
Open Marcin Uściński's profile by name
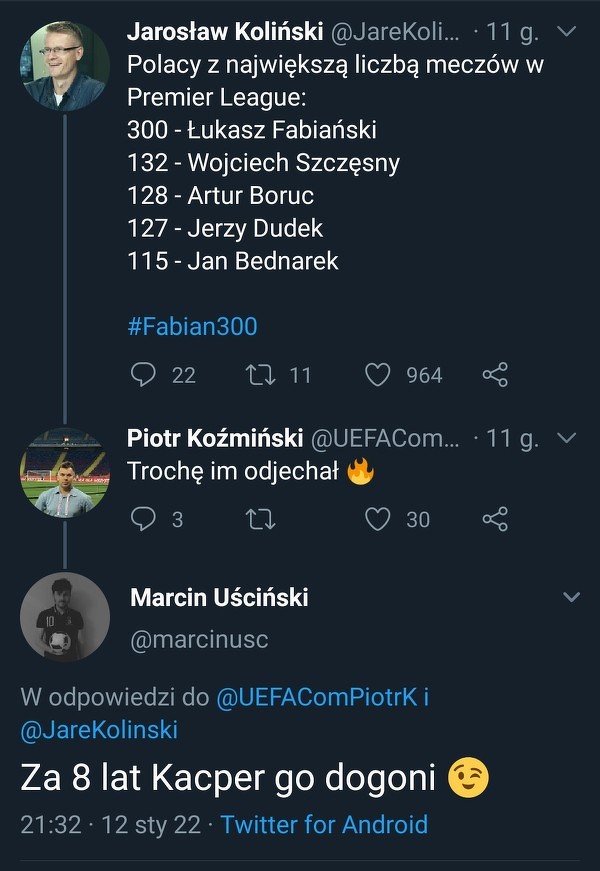click(219, 598)
